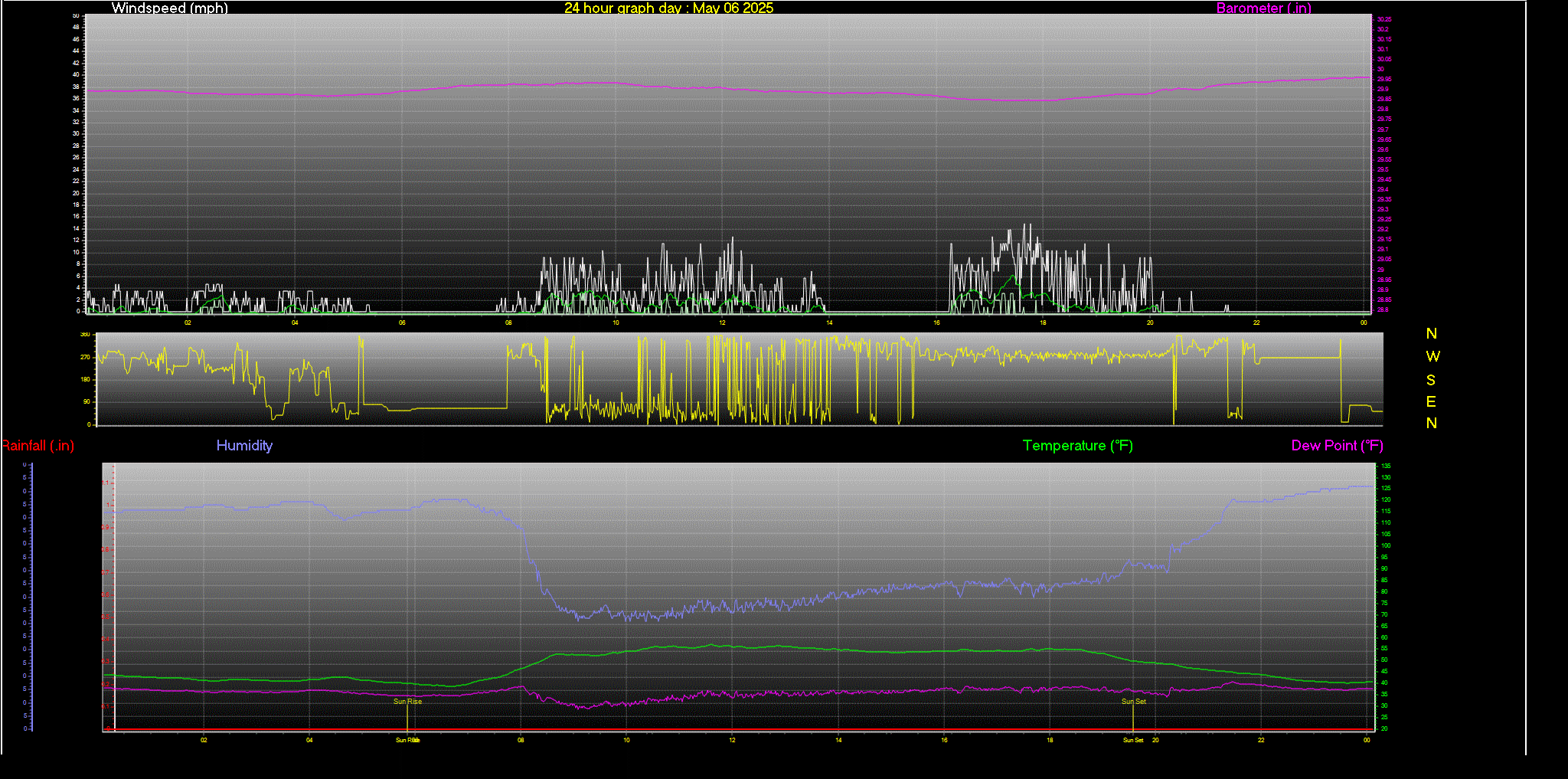Click the 'N' compass label beside the 360 mark
The height and width of the screenshot is (779, 1568).
click(1431, 333)
